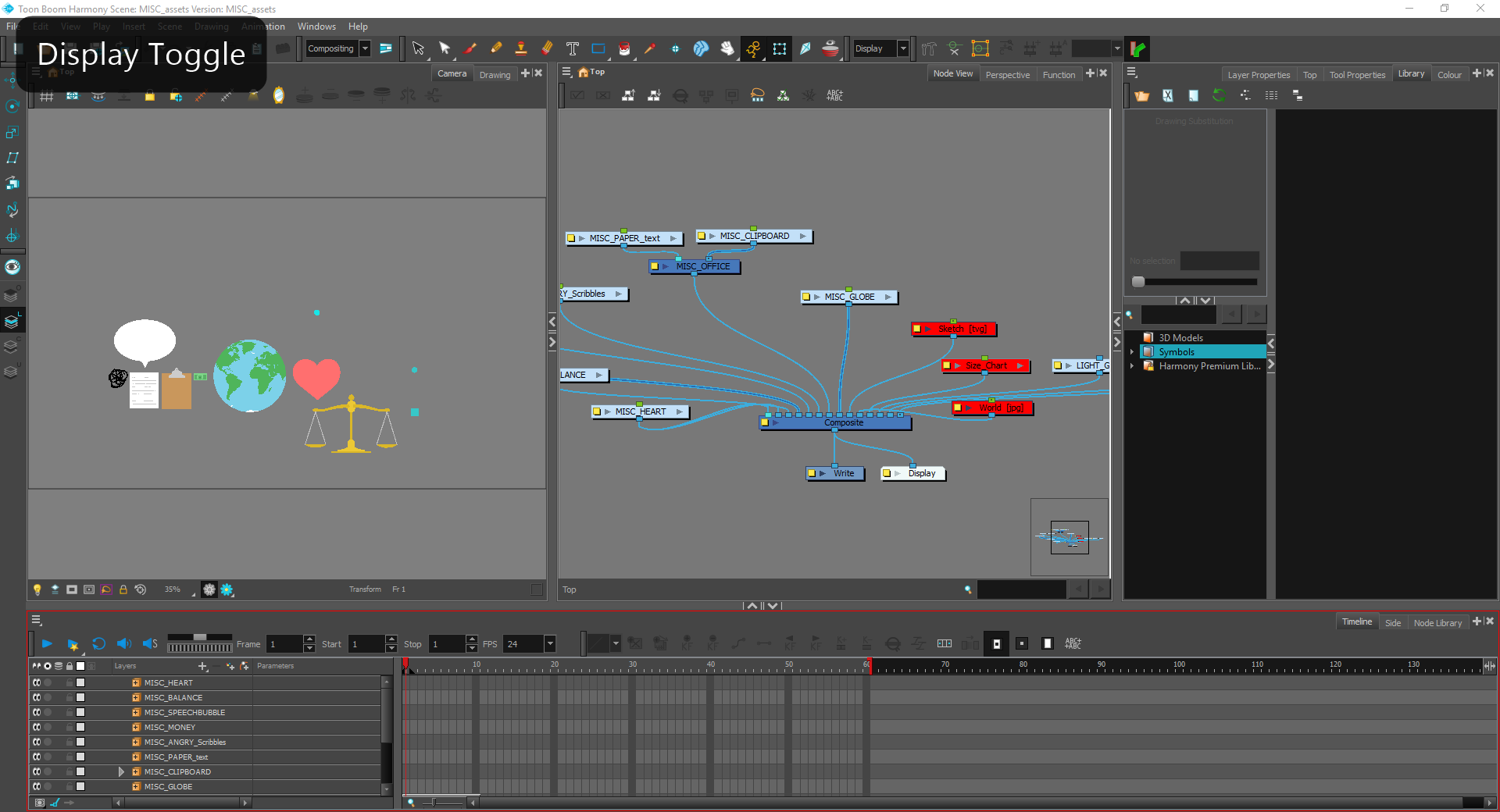This screenshot has height=812, width=1500.
Task: Toggle visibility of MISC_GLOBE layer
Action: [x=37, y=786]
